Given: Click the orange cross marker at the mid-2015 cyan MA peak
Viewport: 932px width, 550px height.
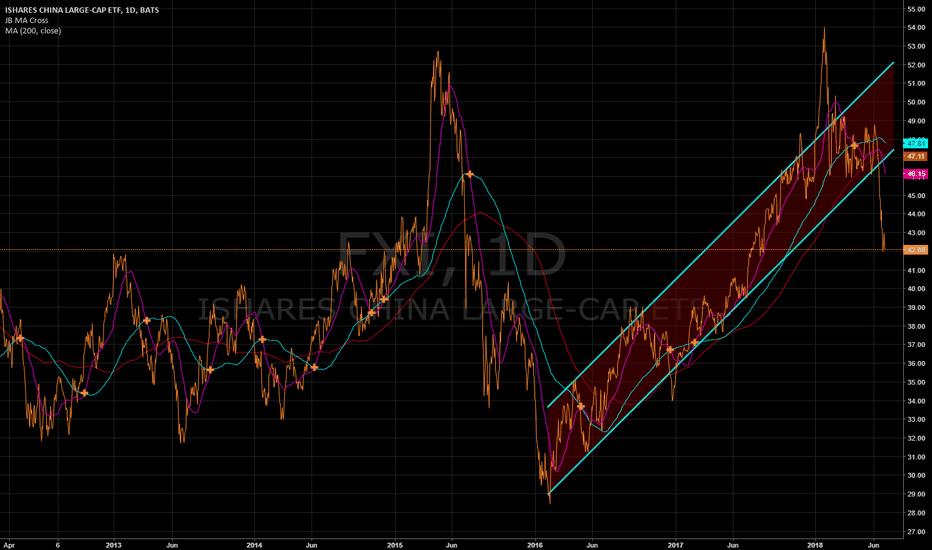Looking at the screenshot, I should [470, 174].
